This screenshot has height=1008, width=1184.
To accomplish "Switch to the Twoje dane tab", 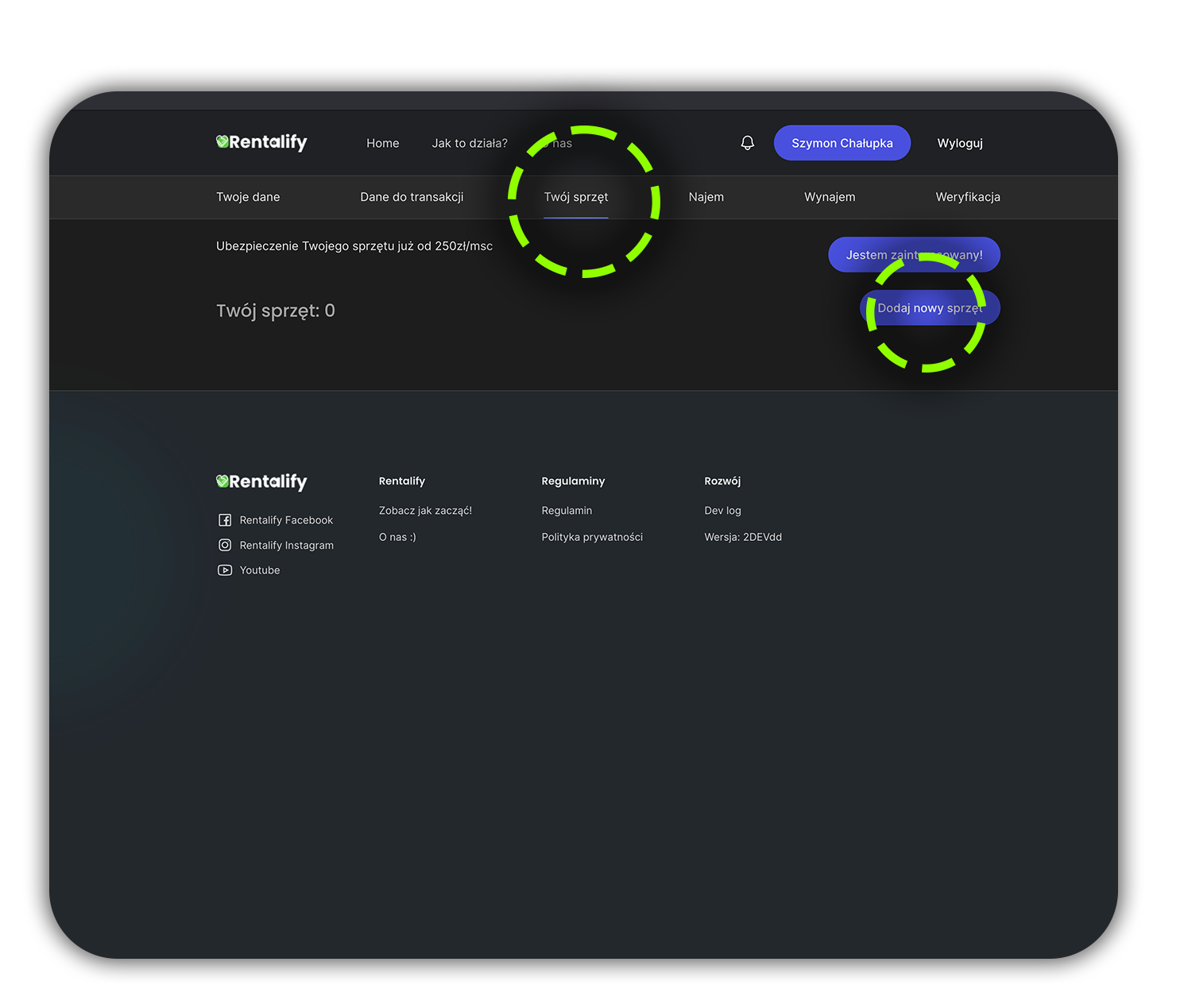I will pos(248,197).
